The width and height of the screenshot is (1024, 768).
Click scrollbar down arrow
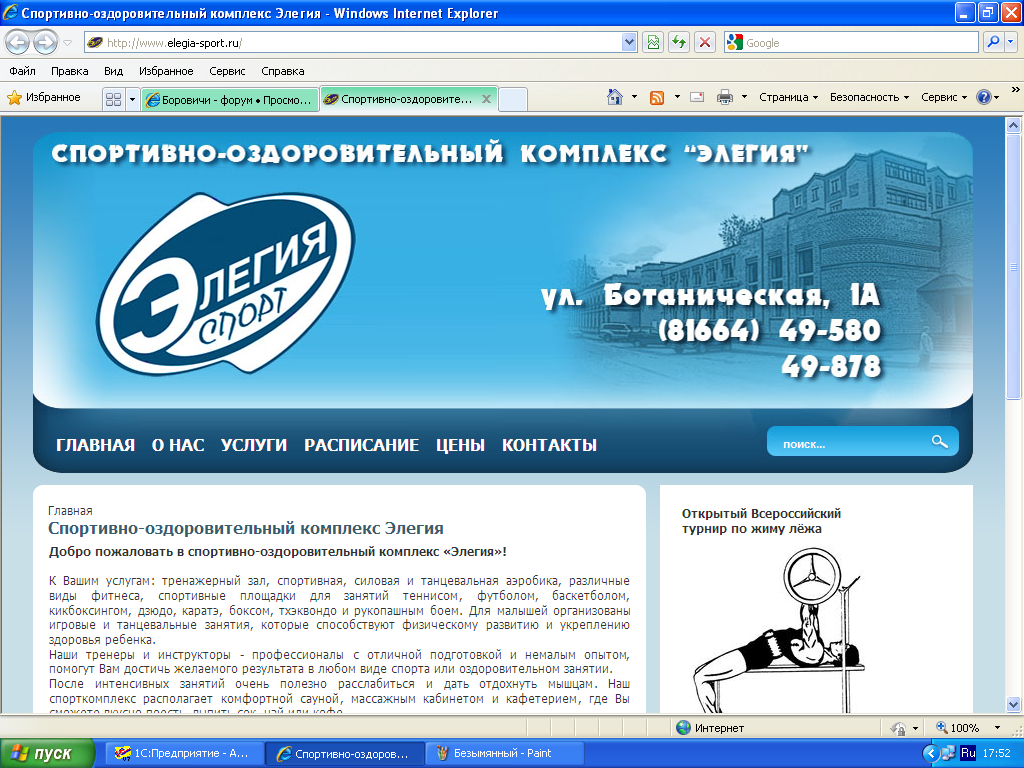(1014, 705)
